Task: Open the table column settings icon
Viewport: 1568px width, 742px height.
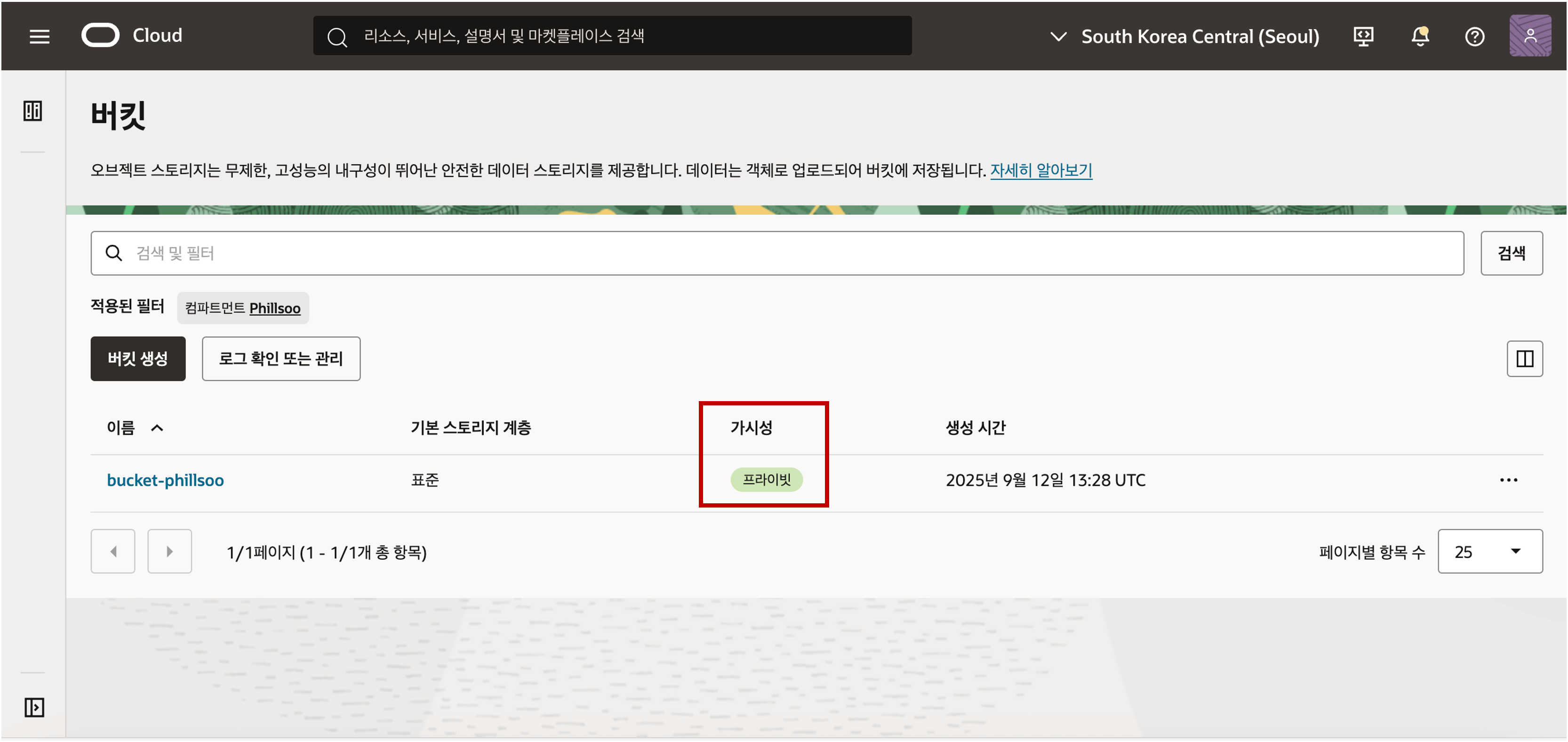Action: [1524, 359]
